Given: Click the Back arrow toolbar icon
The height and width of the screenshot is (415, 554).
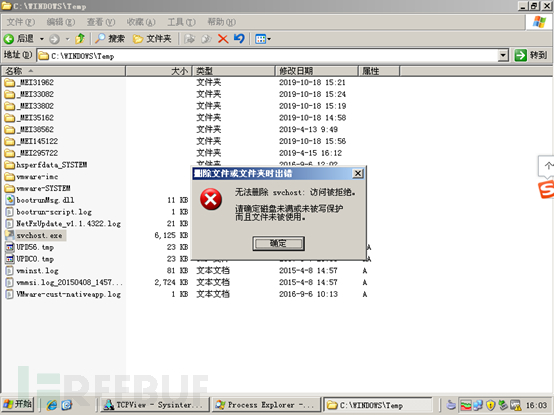Looking at the screenshot, I should tap(9, 39).
